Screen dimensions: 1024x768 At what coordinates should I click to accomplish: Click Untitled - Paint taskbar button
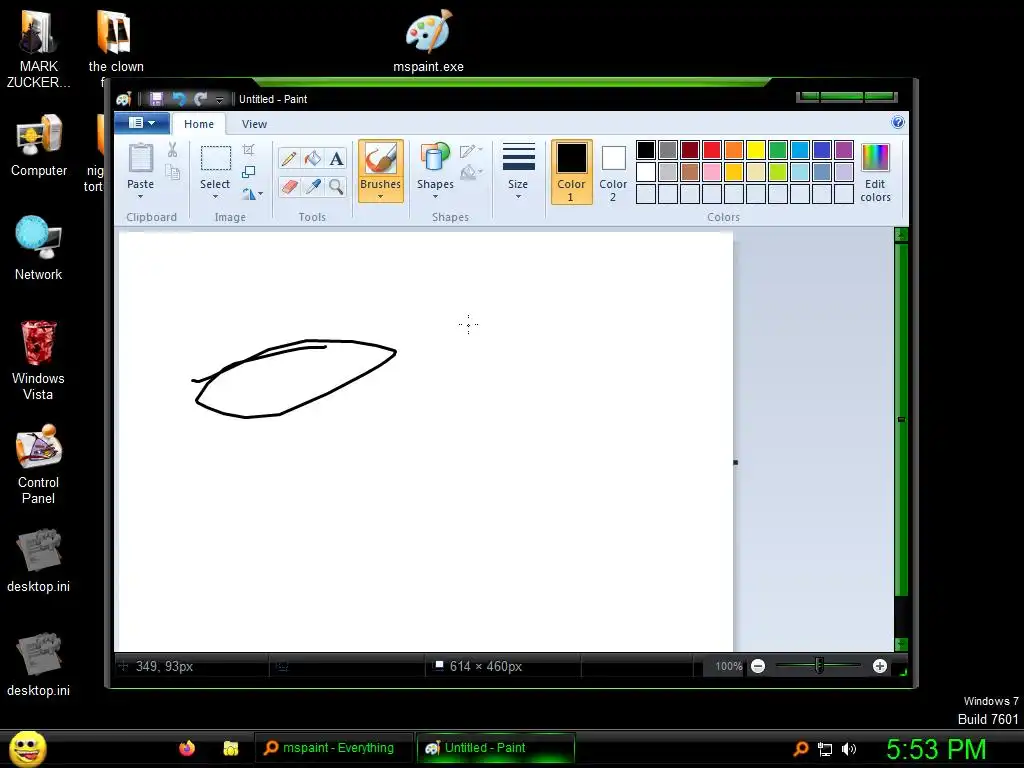(496, 748)
